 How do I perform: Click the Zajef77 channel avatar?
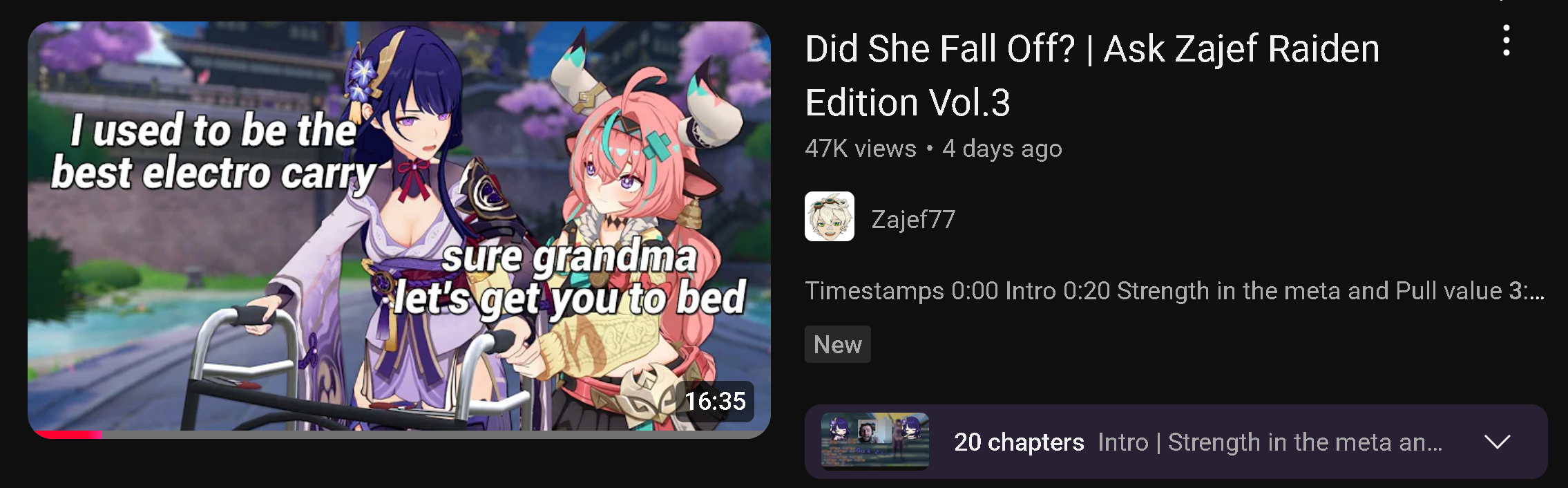(830, 216)
